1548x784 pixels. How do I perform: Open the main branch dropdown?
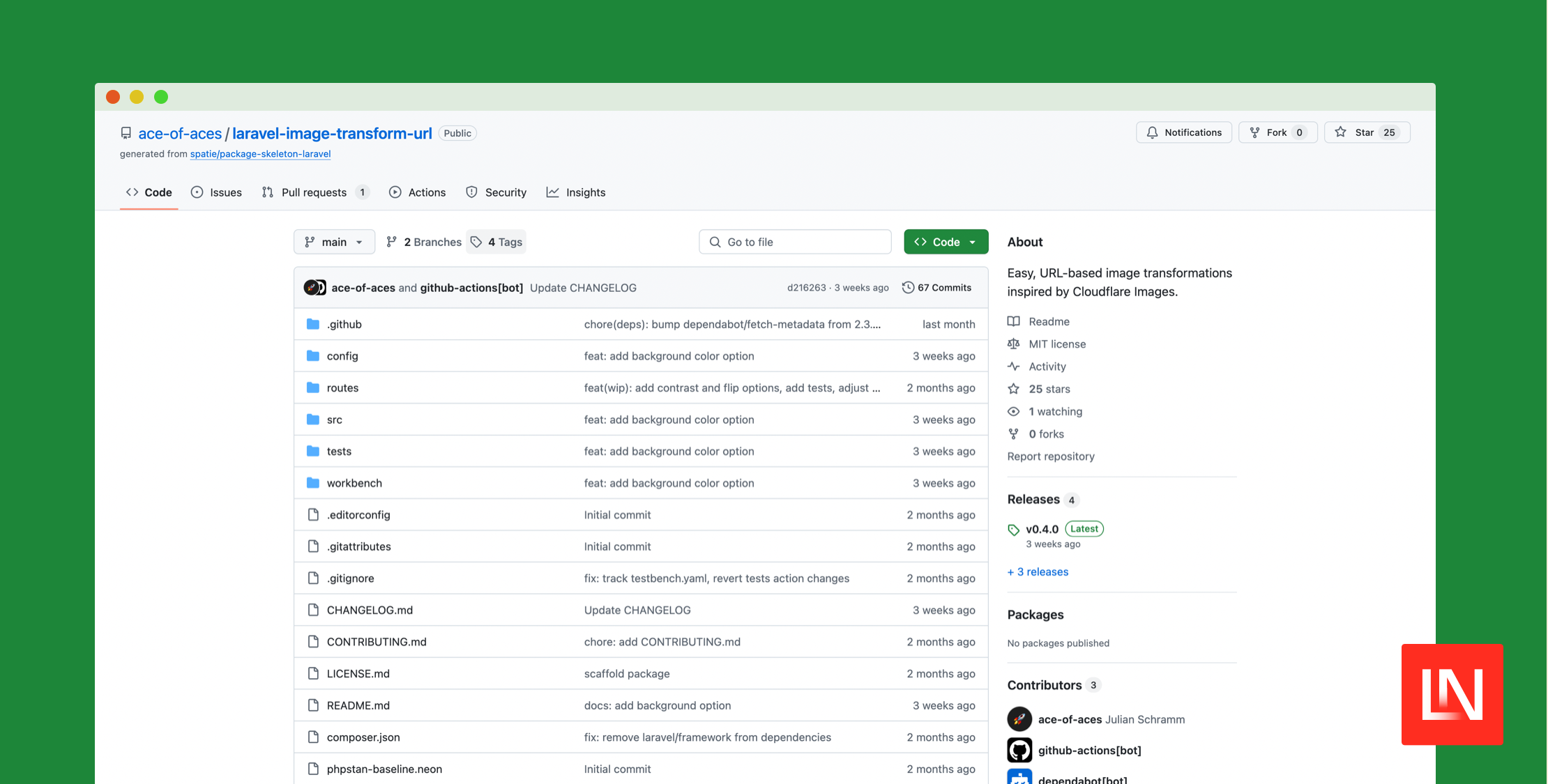coord(334,242)
